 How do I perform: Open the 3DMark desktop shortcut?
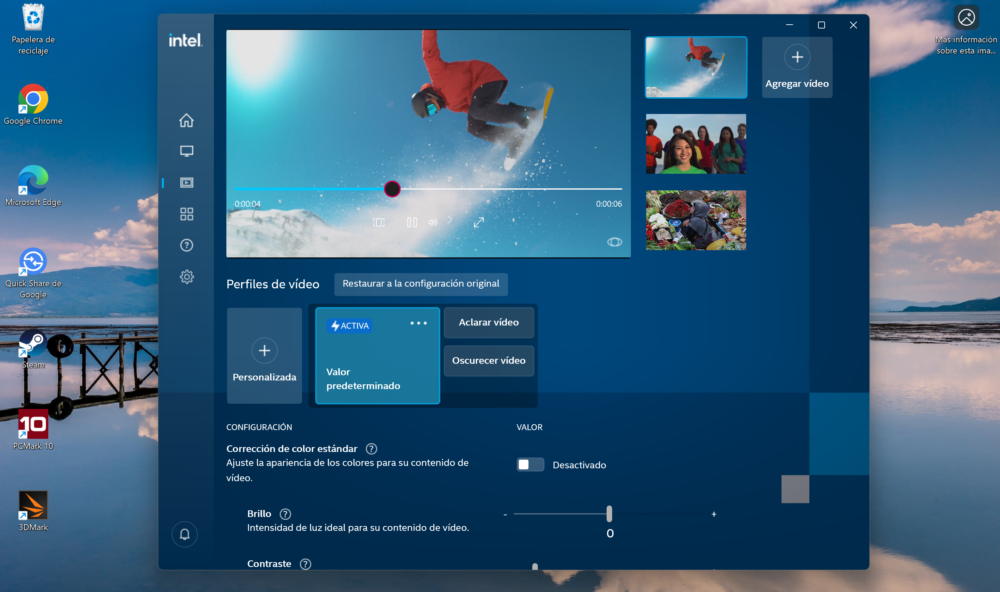[x=33, y=510]
